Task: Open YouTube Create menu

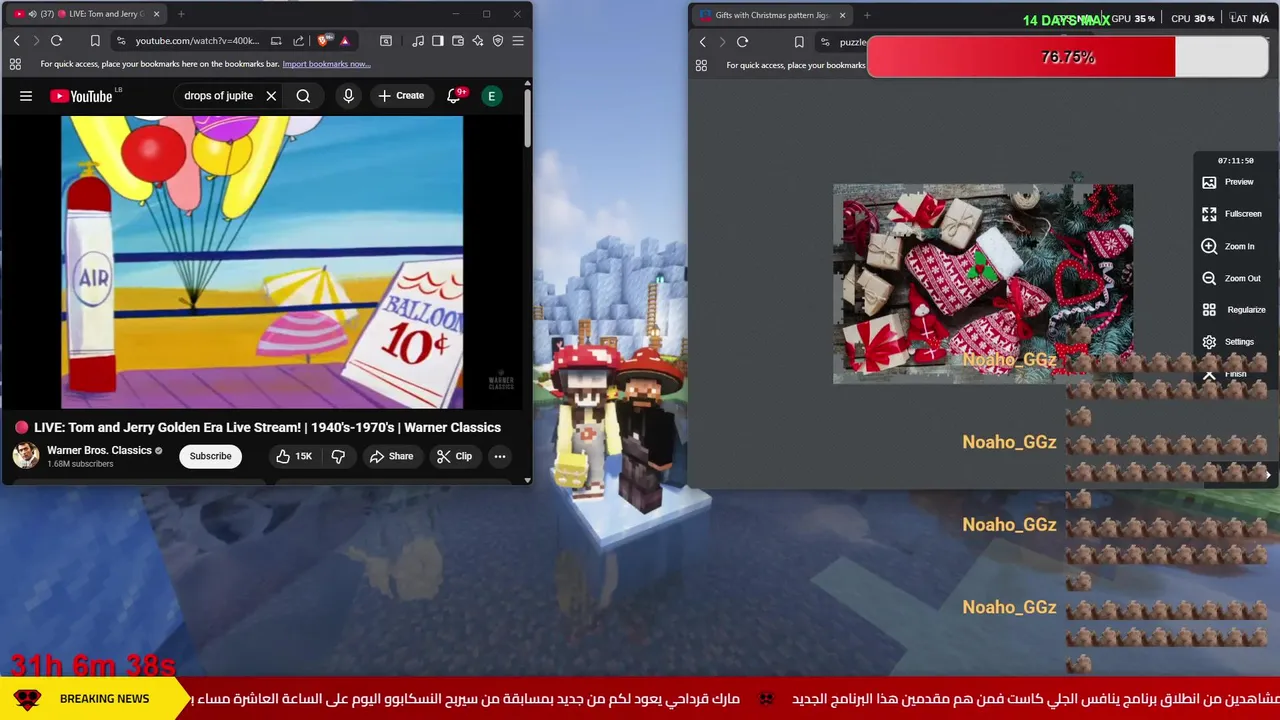Action: coord(401,96)
